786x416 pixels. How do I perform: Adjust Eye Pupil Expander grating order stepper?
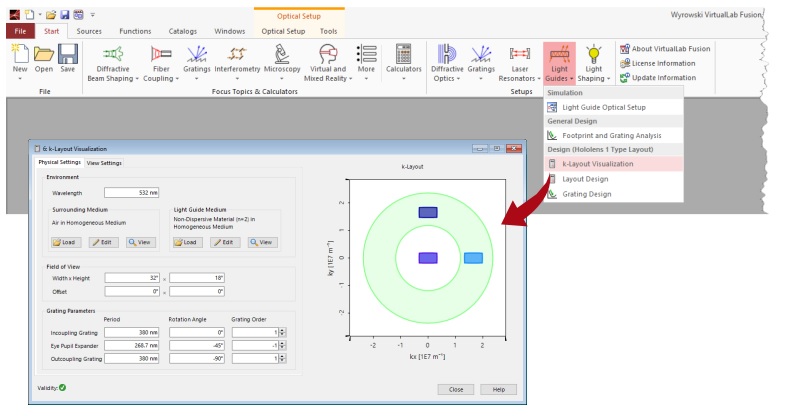(x=282, y=345)
